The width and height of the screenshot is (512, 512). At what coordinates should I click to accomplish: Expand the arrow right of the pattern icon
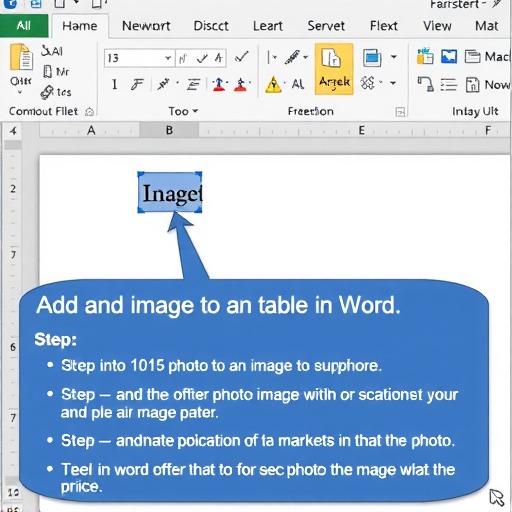(x=393, y=83)
